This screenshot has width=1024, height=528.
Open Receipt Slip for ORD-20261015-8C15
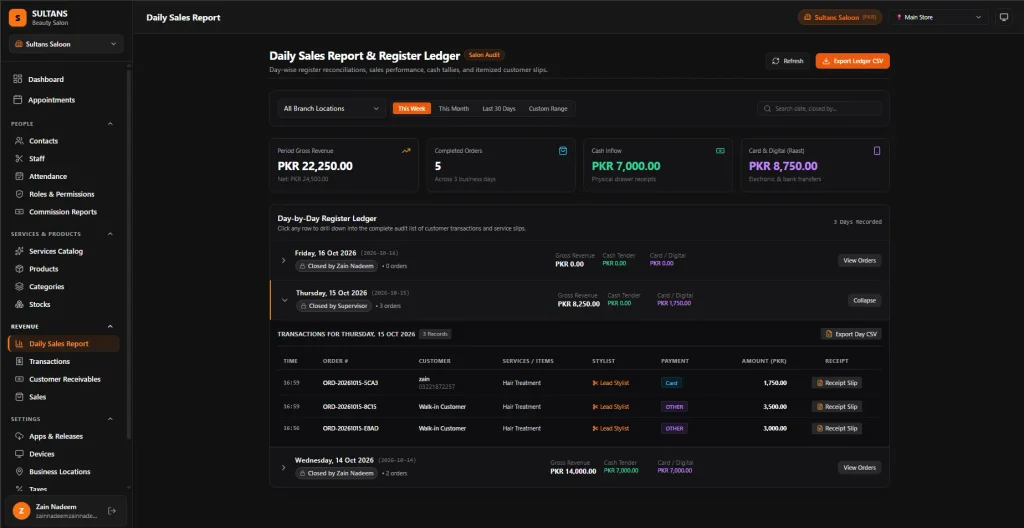[x=837, y=406]
